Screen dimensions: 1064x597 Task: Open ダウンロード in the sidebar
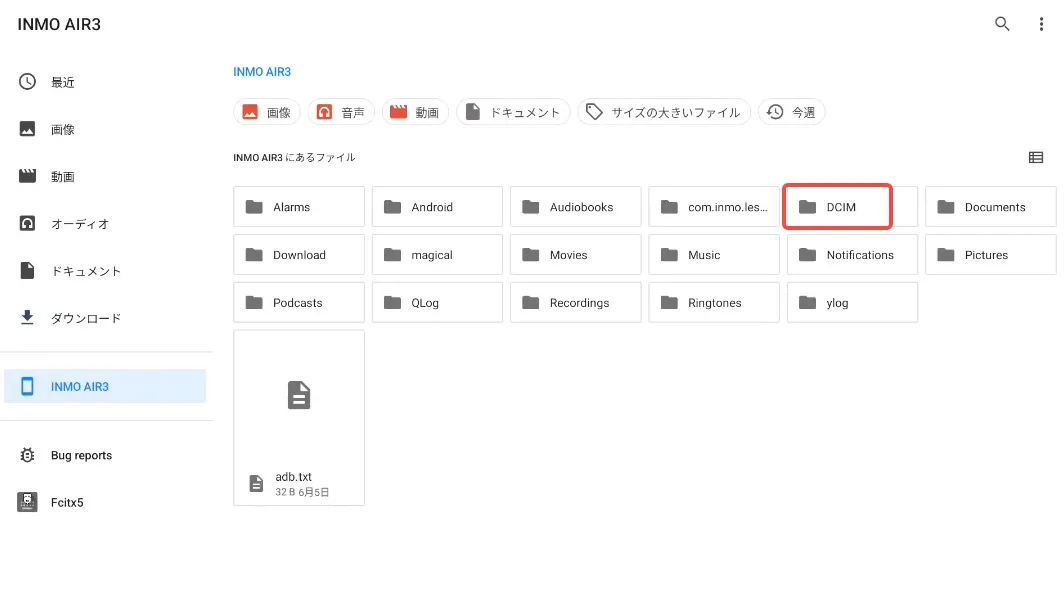[86, 318]
